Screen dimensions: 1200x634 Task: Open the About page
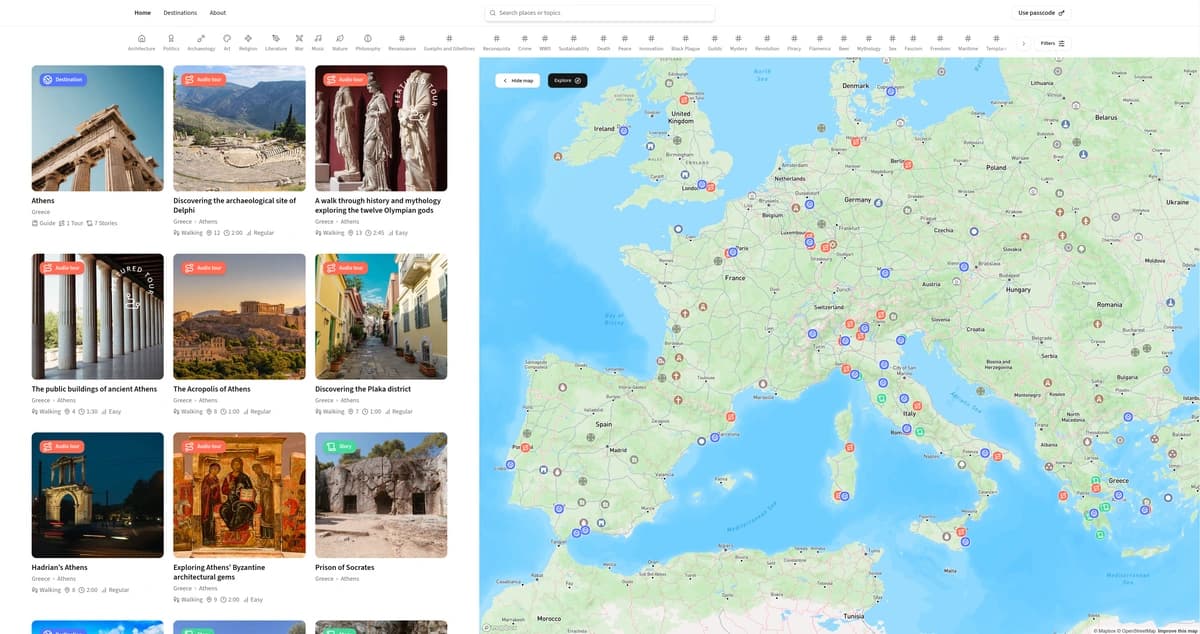217,13
